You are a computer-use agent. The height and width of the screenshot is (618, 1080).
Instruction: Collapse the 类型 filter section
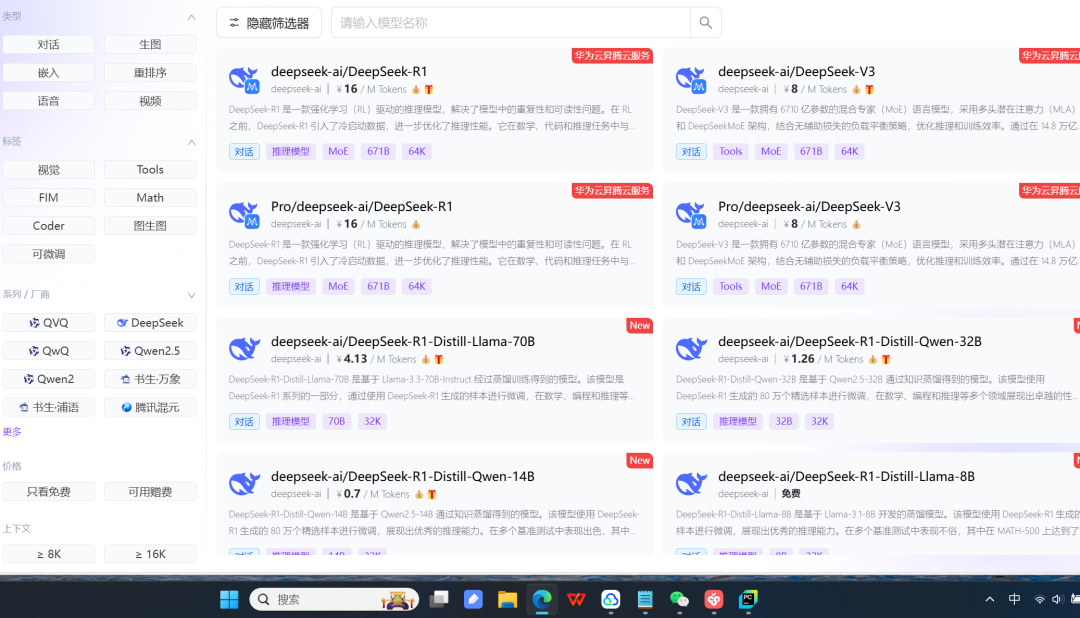[191, 17]
